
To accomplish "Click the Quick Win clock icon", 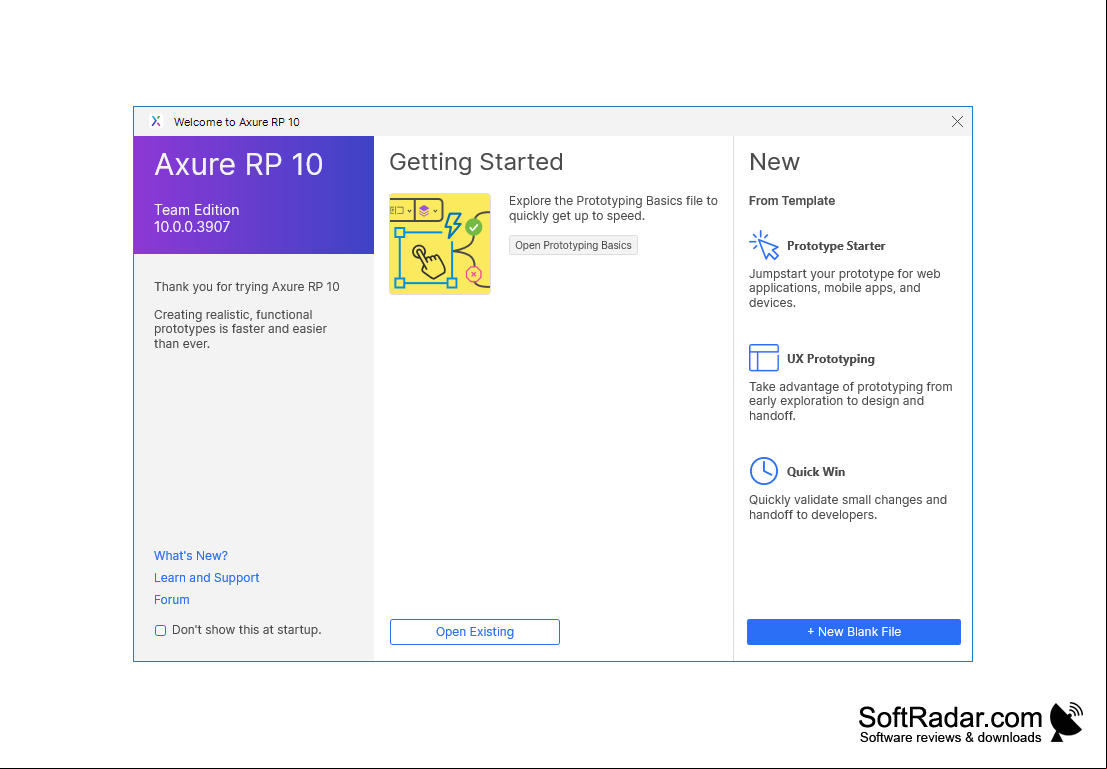I will coord(764,471).
